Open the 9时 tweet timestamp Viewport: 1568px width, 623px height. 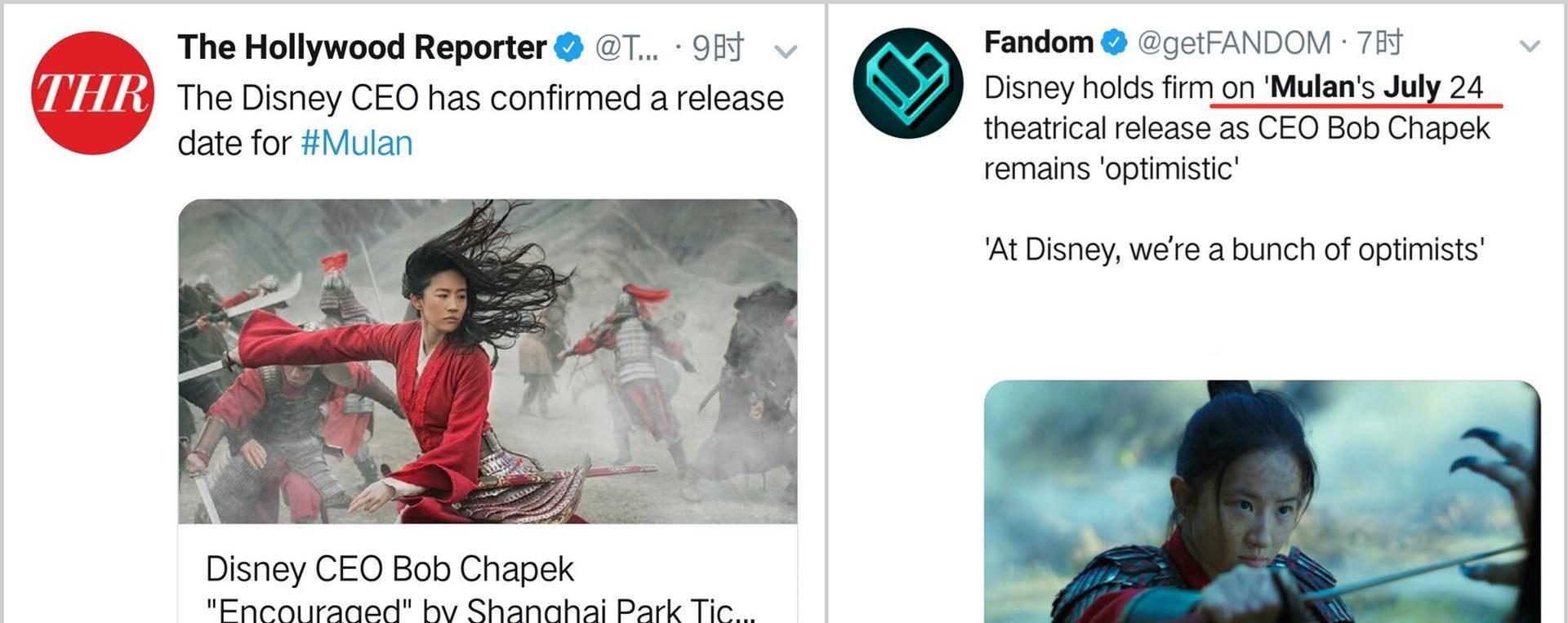(718, 47)
